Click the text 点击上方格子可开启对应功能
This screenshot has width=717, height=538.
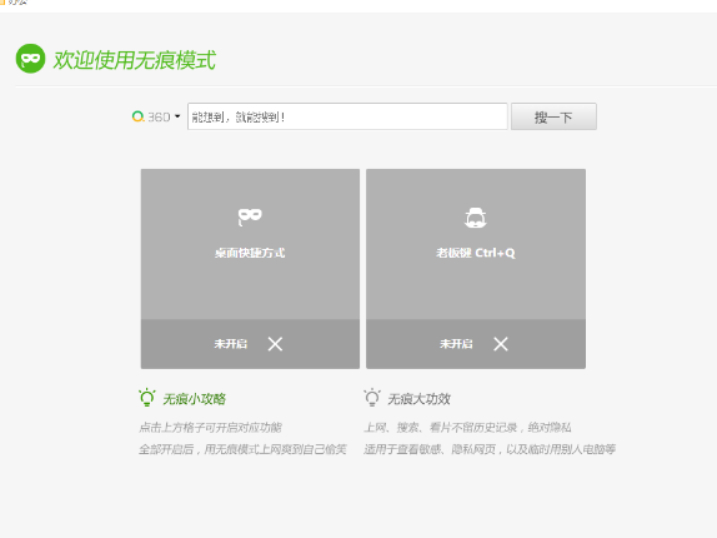[x=210, y=427]
